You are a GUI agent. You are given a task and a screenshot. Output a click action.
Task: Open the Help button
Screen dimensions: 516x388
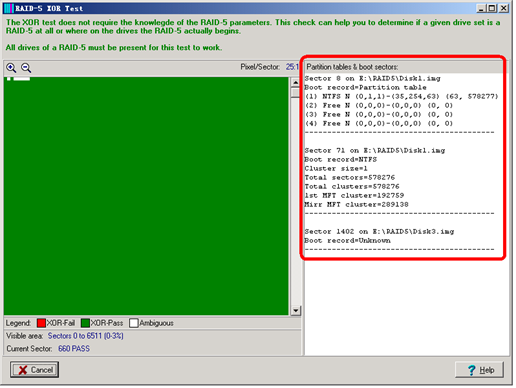tap(479, 370)
